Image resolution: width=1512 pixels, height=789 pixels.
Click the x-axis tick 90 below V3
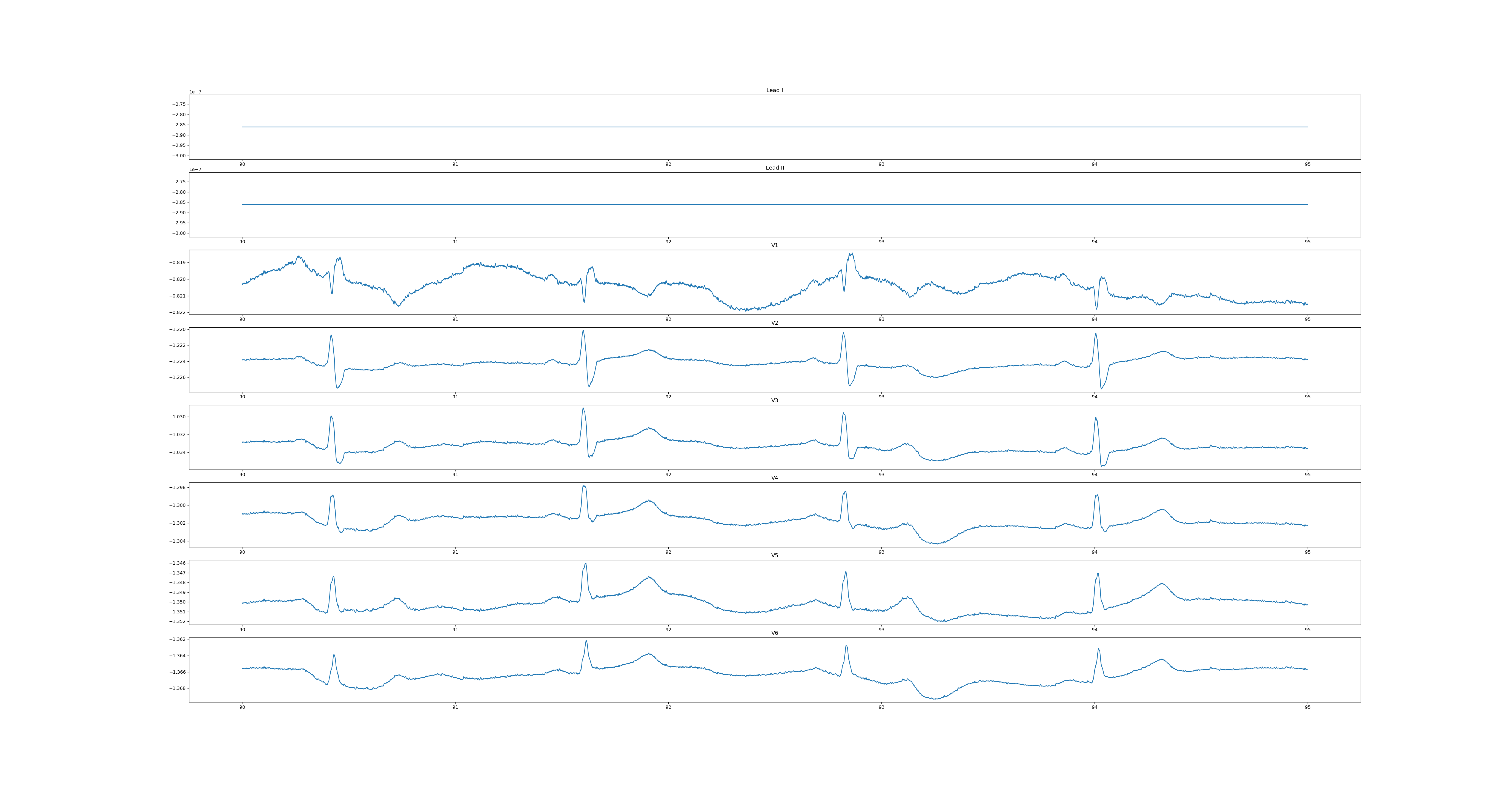click(242, 474)
